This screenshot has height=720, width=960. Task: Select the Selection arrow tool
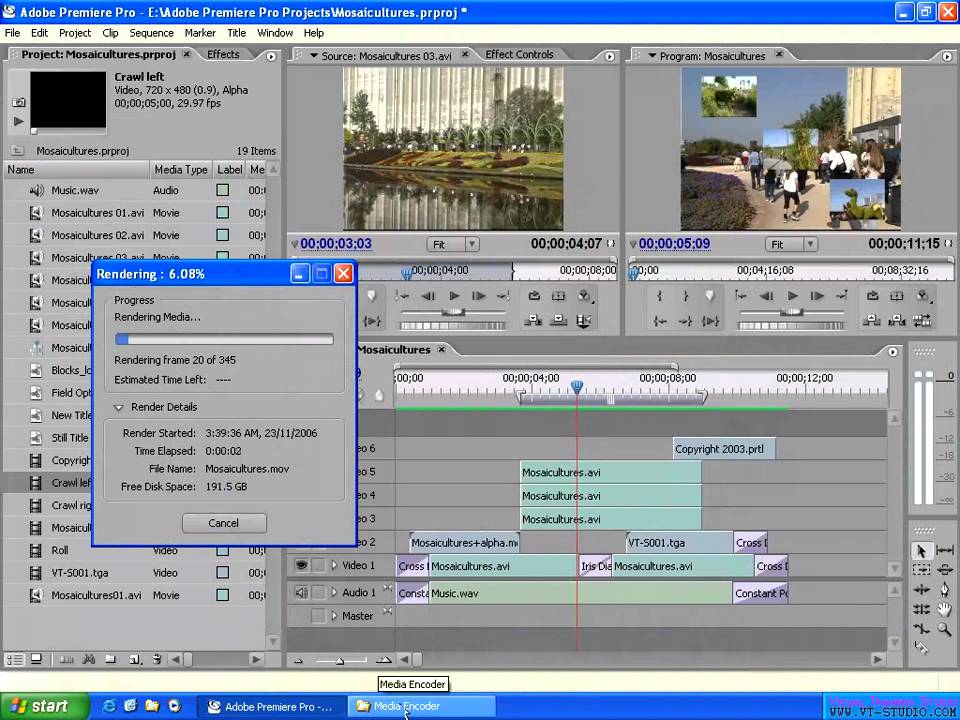(921, 551)
